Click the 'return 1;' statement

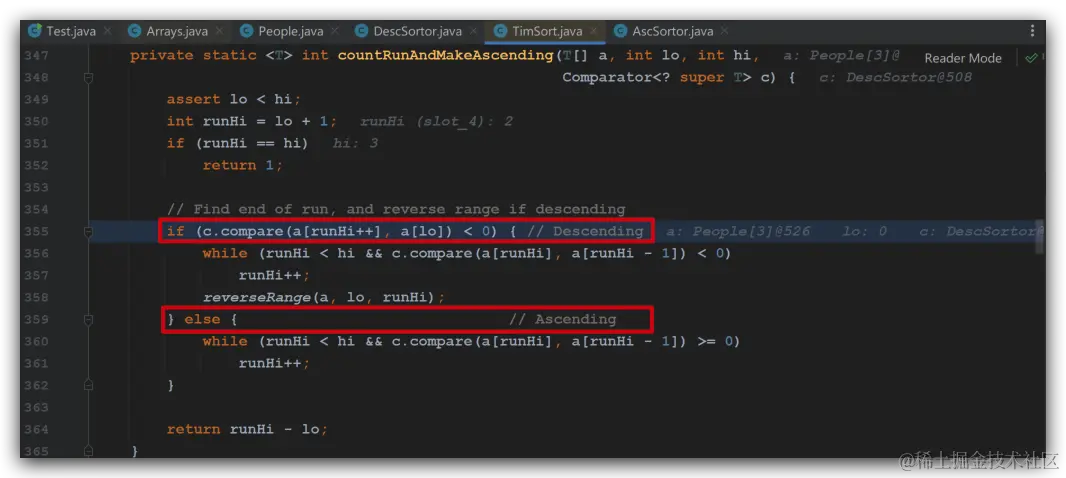click(x=243, y=165)
